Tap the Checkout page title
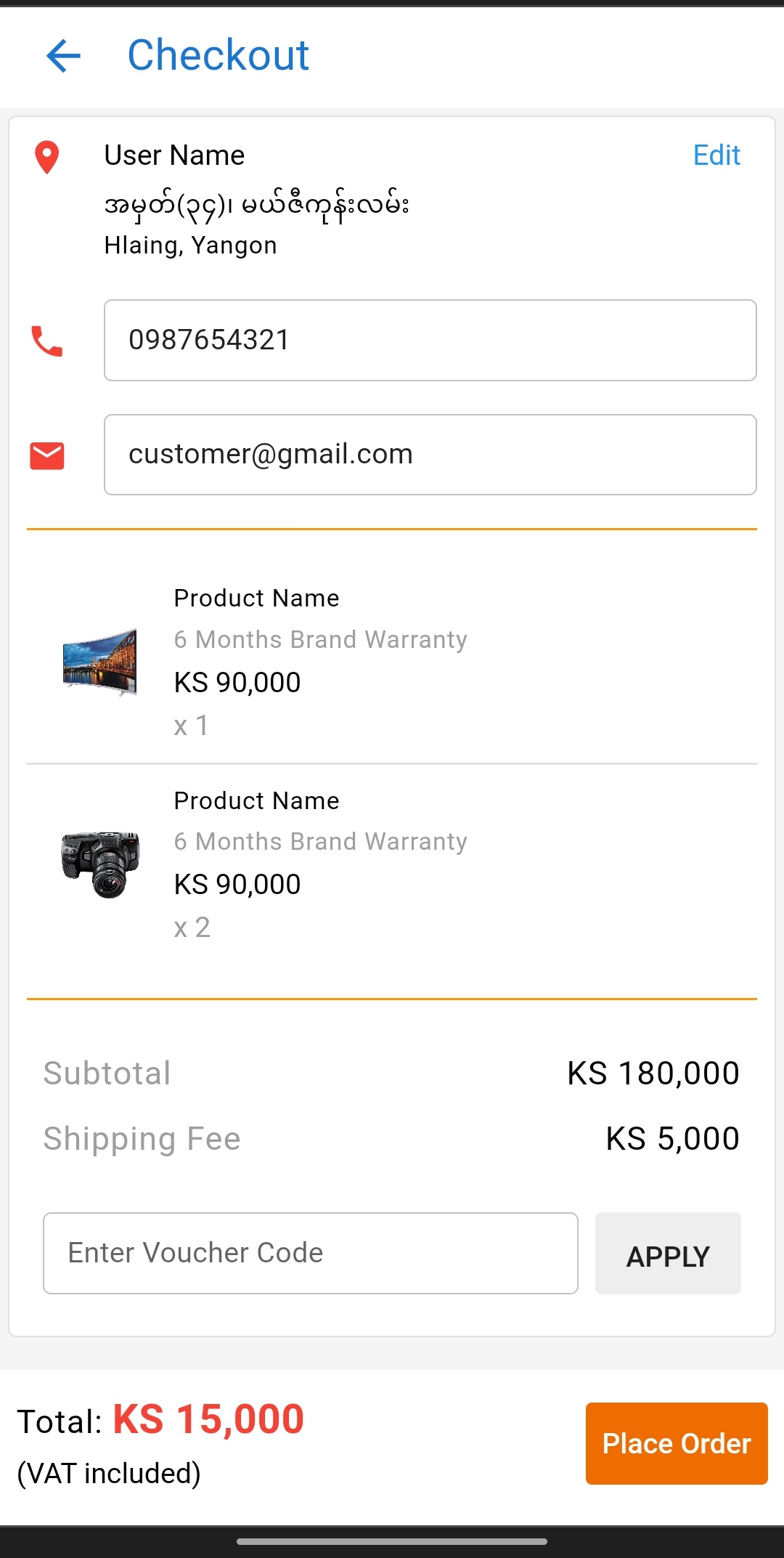Viewport: 784px width, 1558px height. coord(218,55)
